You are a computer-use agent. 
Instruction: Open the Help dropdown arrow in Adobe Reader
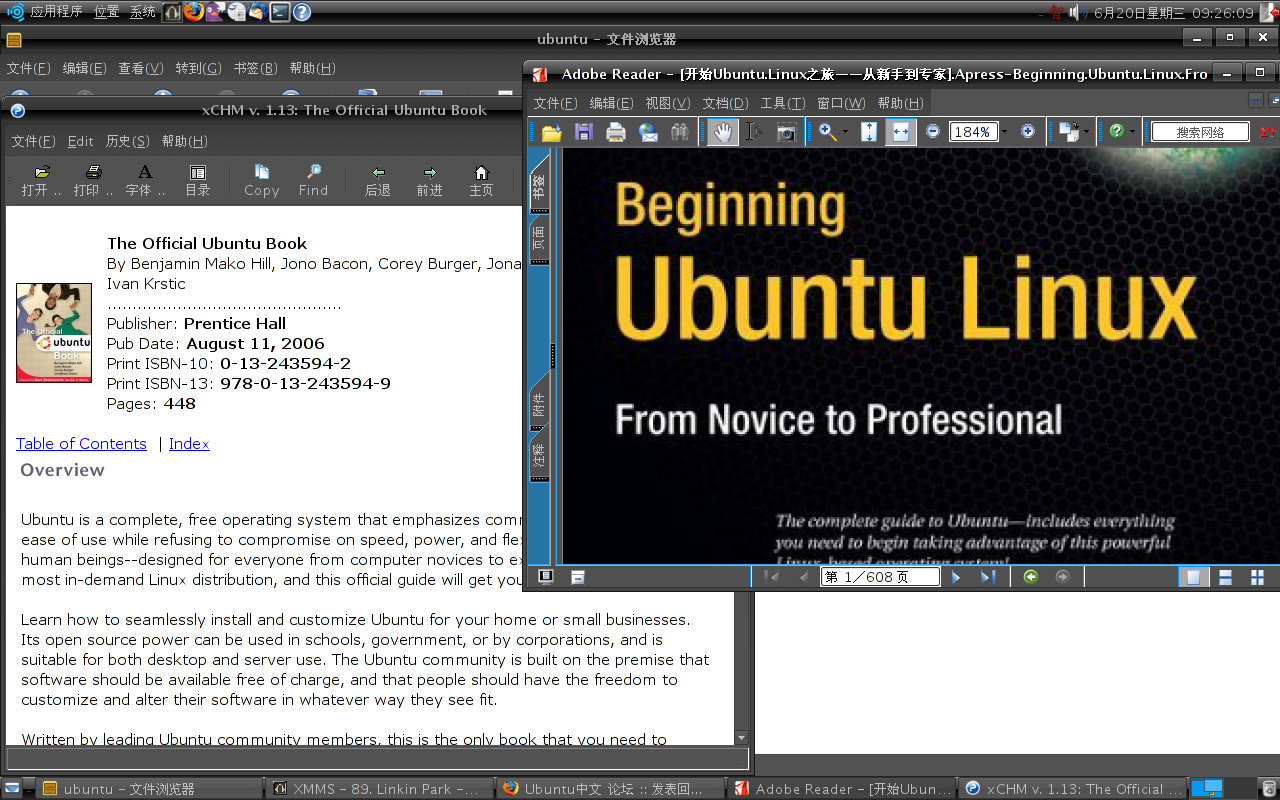pos(1132,132)
